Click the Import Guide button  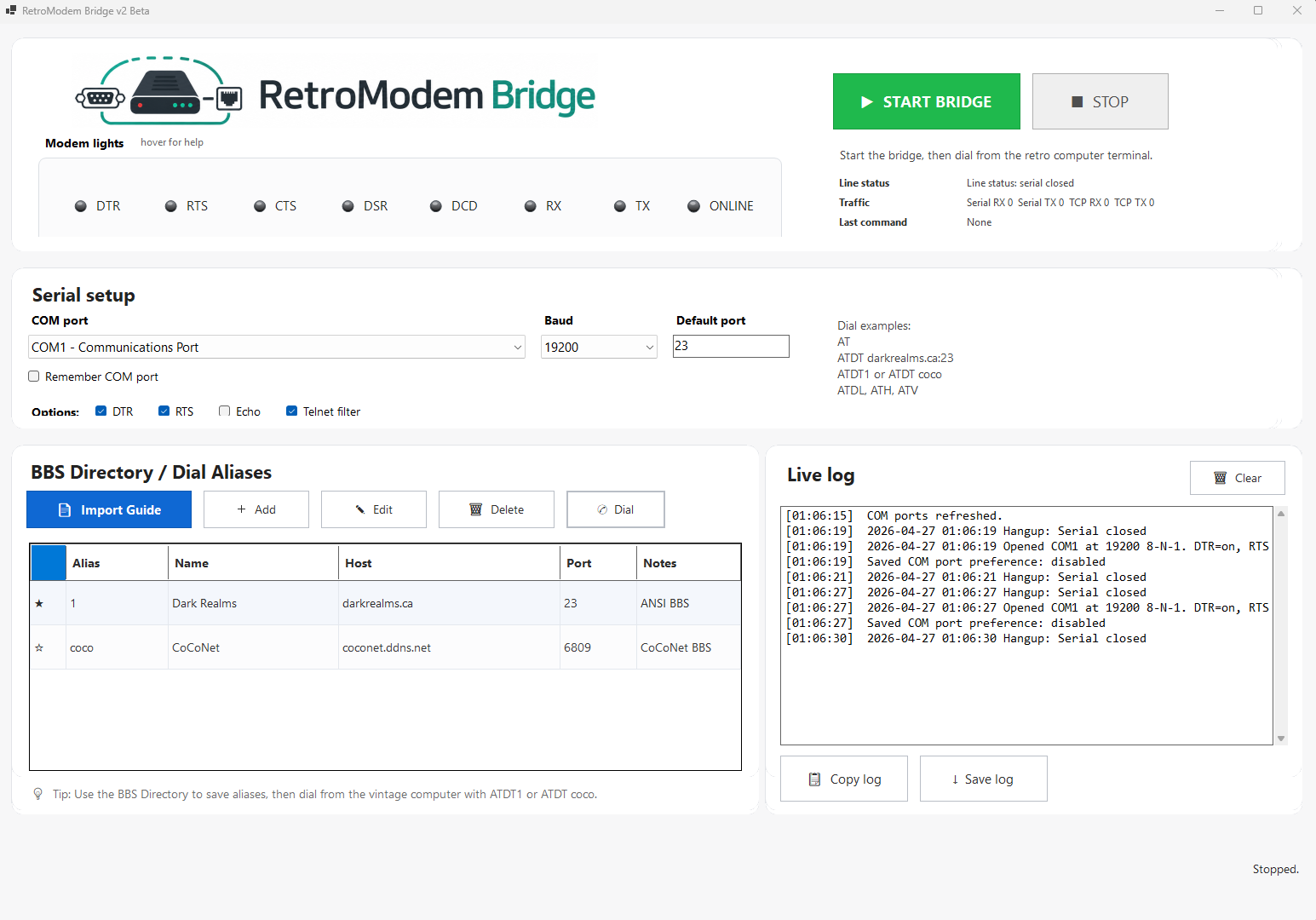click(x=109, y=509)
